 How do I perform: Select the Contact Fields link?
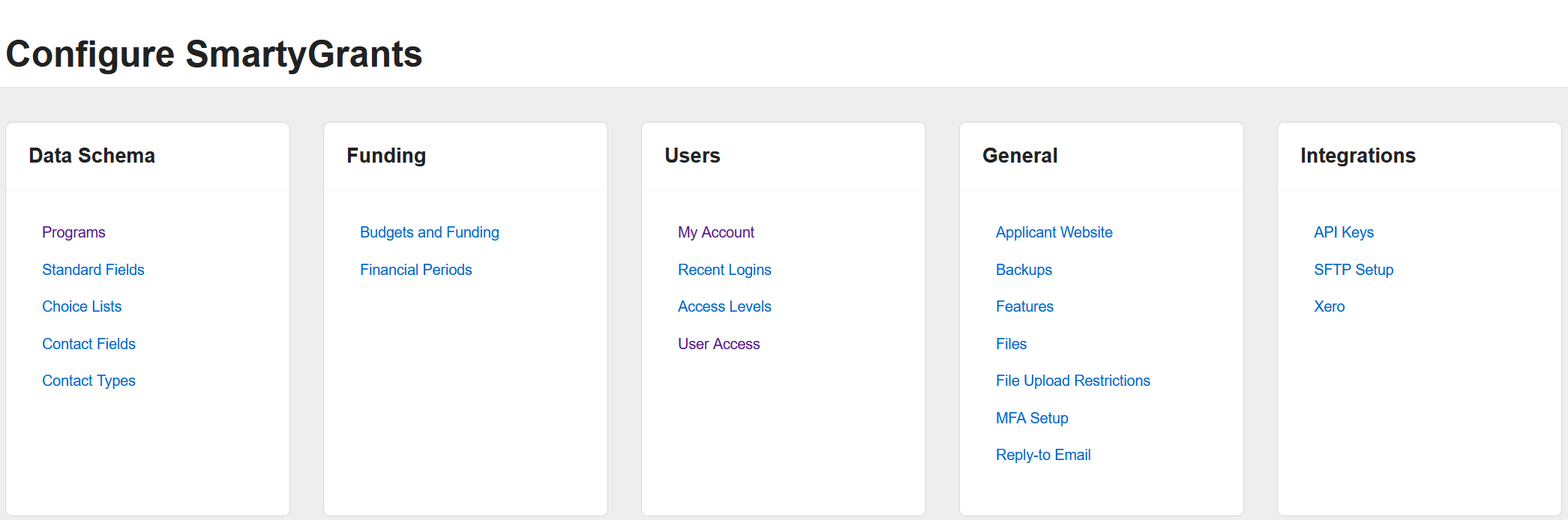point(88,344)
